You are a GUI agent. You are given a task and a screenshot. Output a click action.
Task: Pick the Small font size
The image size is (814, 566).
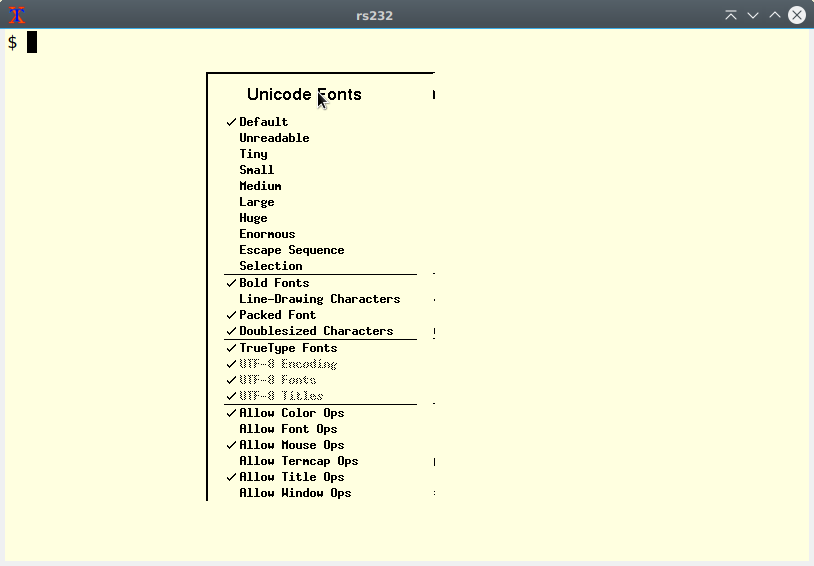(x=256, y=170)
